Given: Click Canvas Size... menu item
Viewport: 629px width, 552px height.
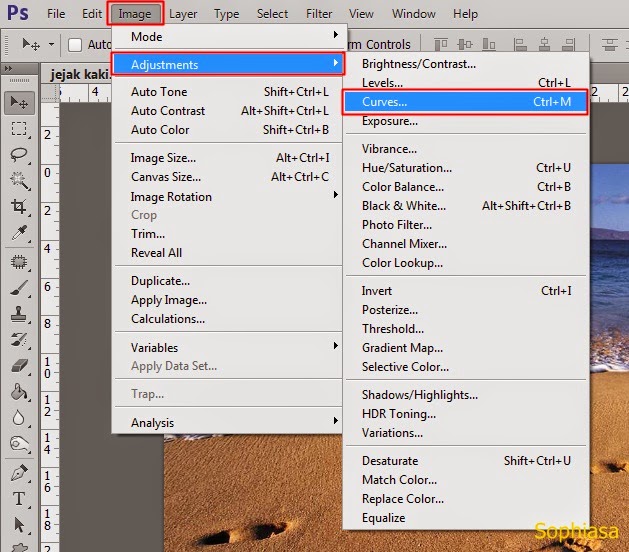Looking at the screenshot, I should point(229,177).
